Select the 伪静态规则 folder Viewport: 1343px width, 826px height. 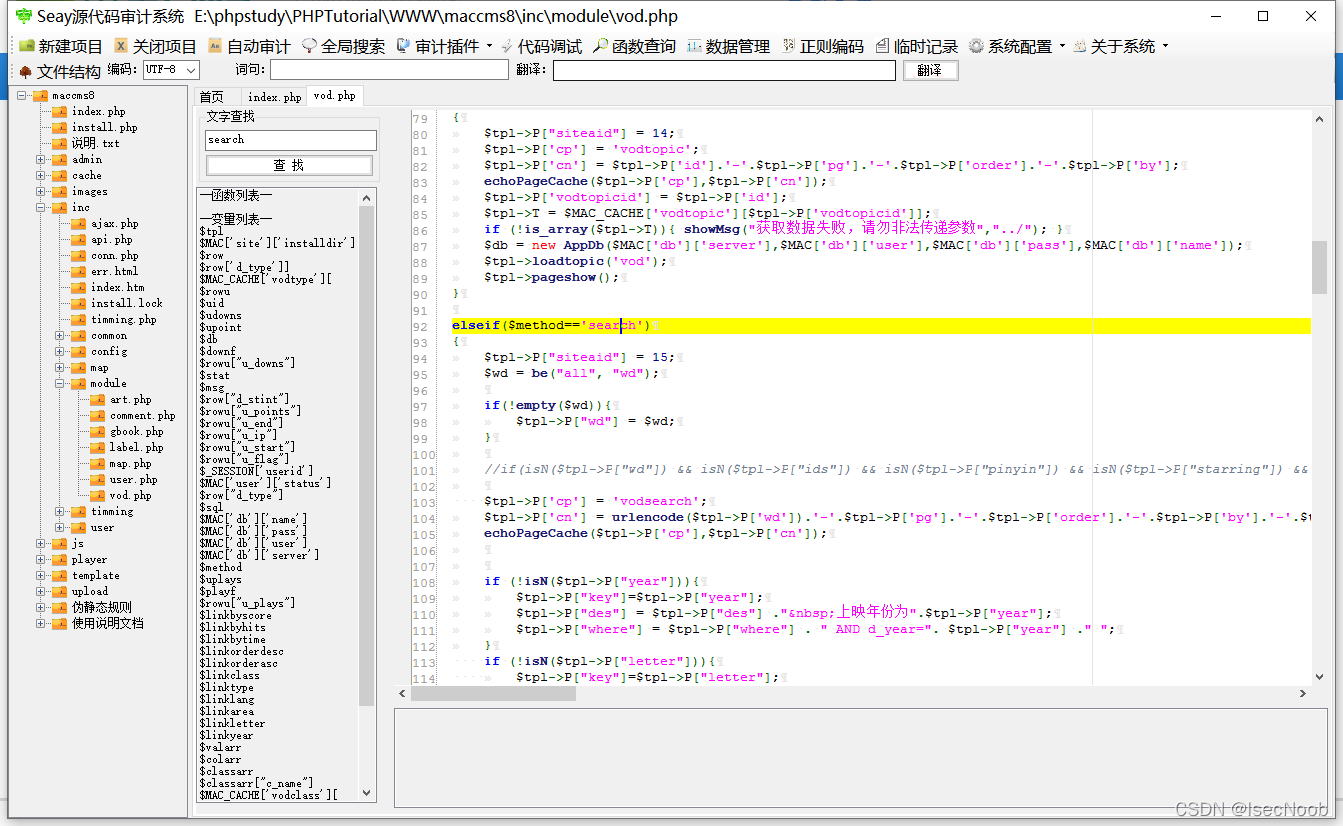pyautogui.click(x=101, y=607)
